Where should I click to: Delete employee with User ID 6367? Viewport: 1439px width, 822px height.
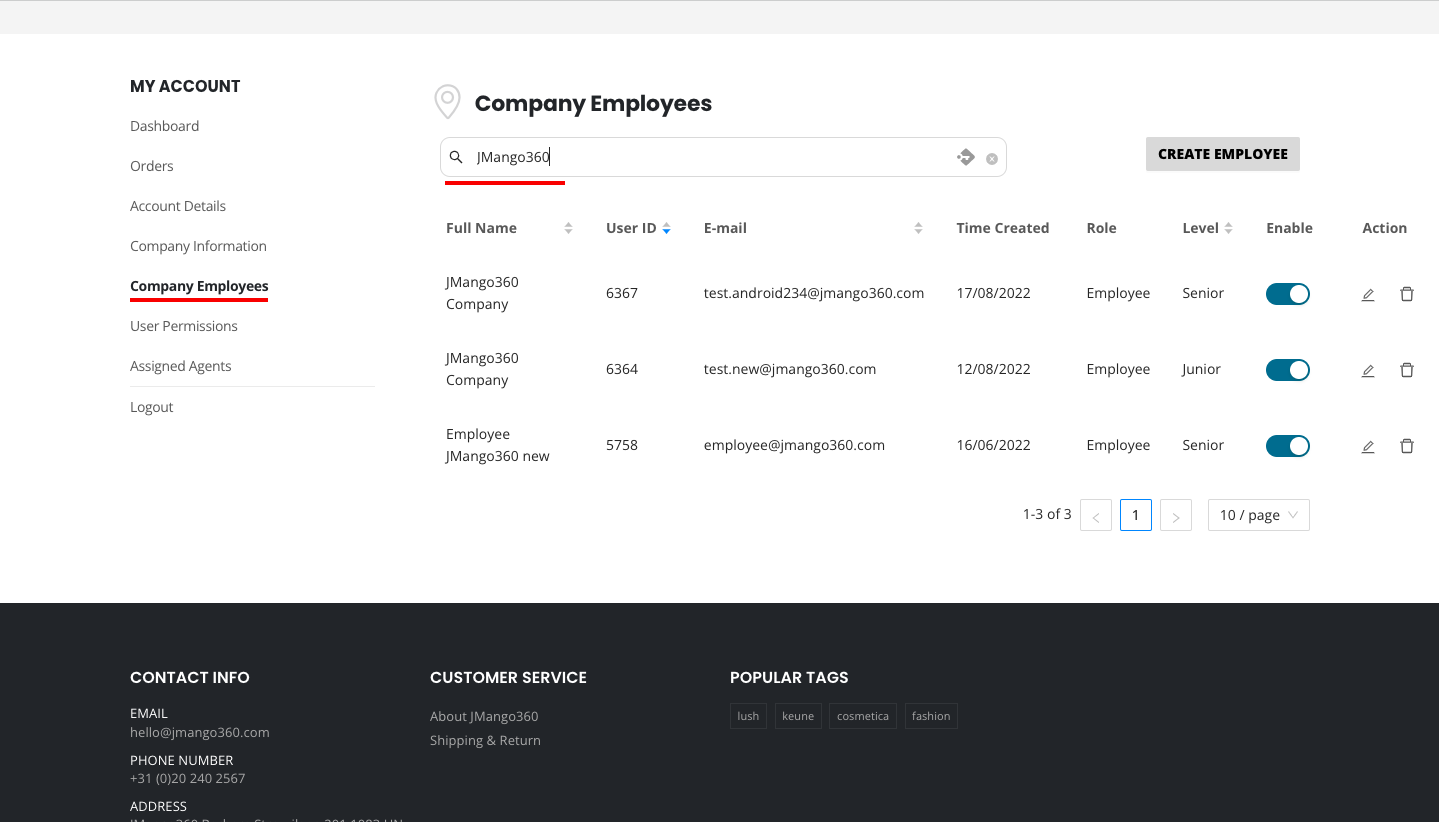coord(1406,294)
